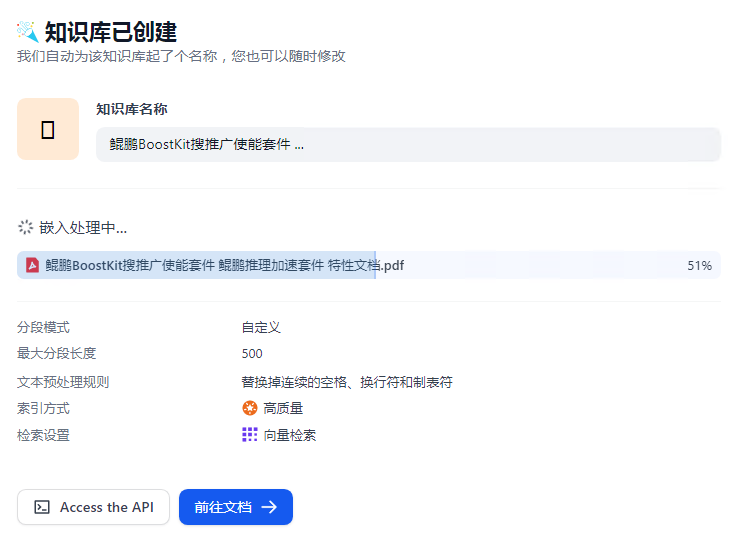This screenshot has width=734, height=548.
Task: Click the high quality 高质量 orange icon
Action: [x=250, y=408]
